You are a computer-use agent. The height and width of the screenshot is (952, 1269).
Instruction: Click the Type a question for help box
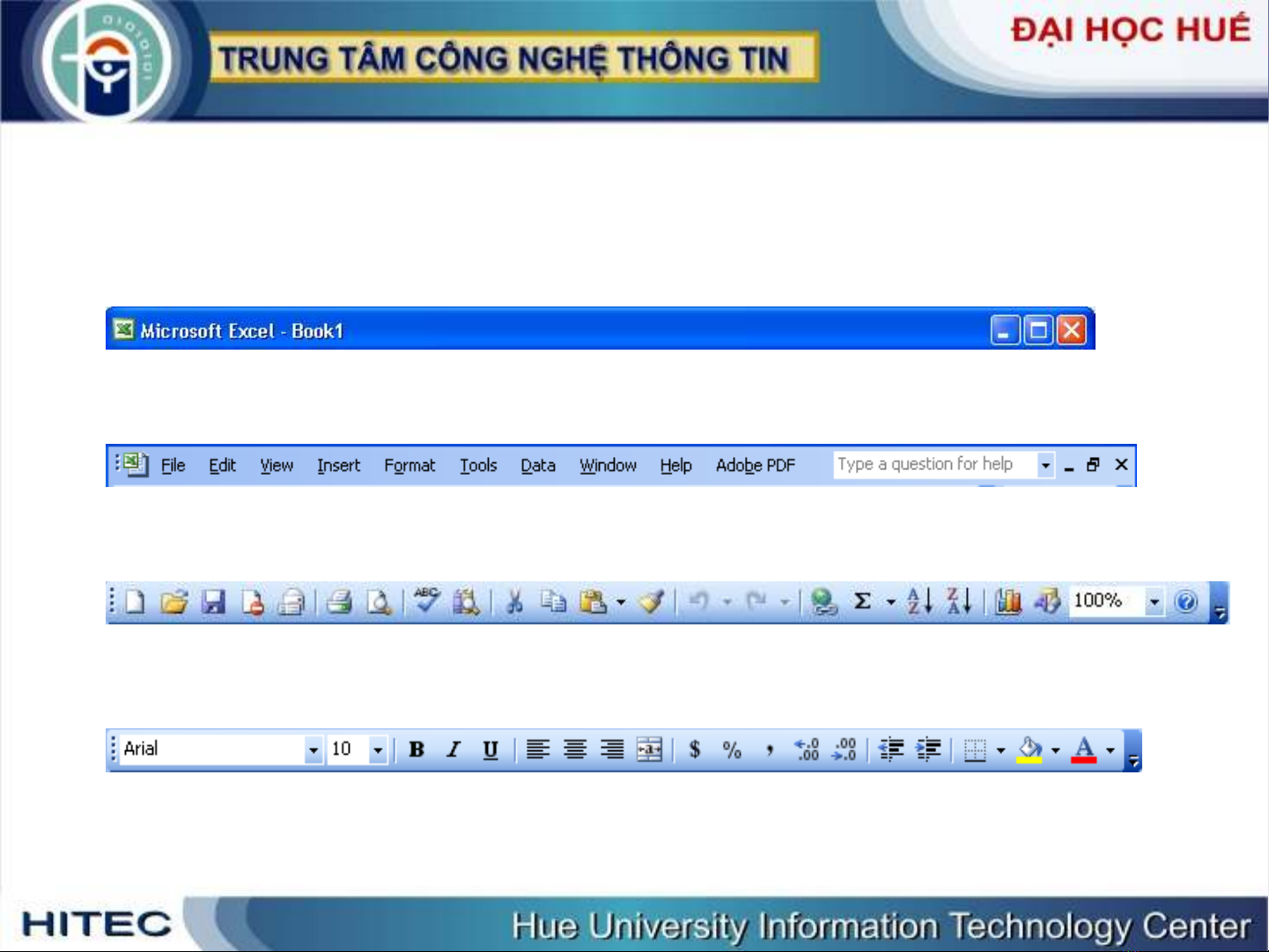[933, 465]
